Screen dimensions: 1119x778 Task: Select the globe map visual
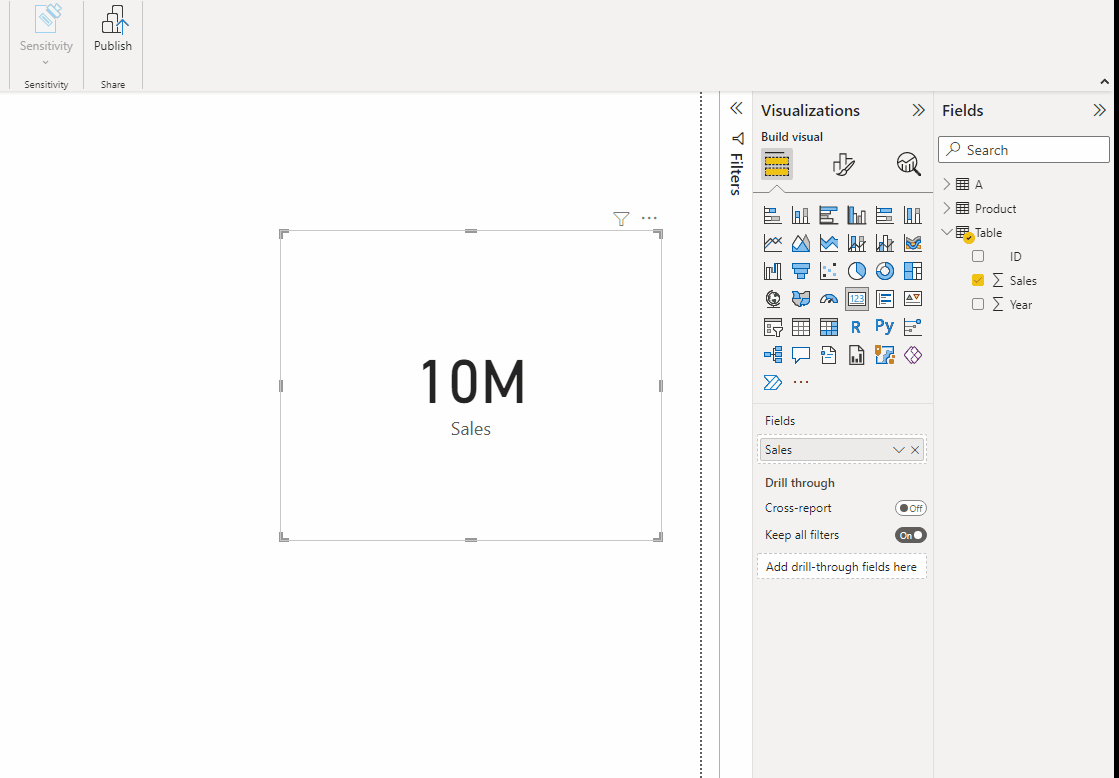pyautogui.click(x=772, y=299)
